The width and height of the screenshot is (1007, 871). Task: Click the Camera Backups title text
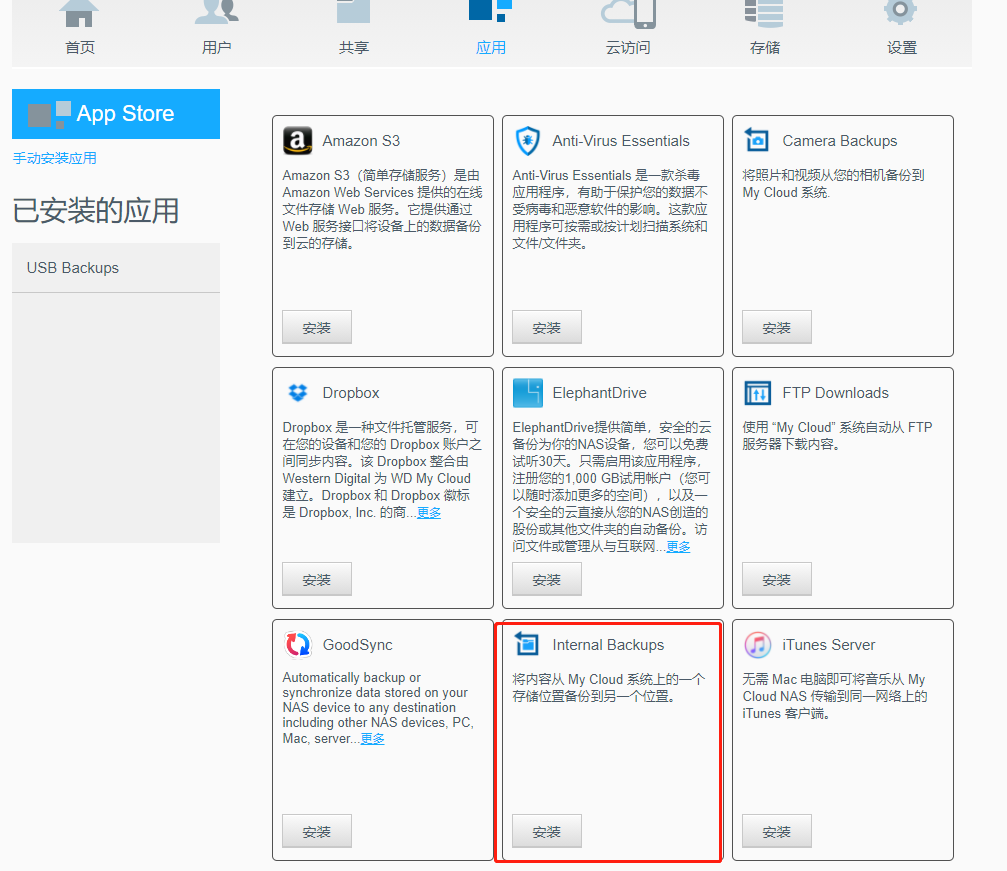(x=839, y=141)
